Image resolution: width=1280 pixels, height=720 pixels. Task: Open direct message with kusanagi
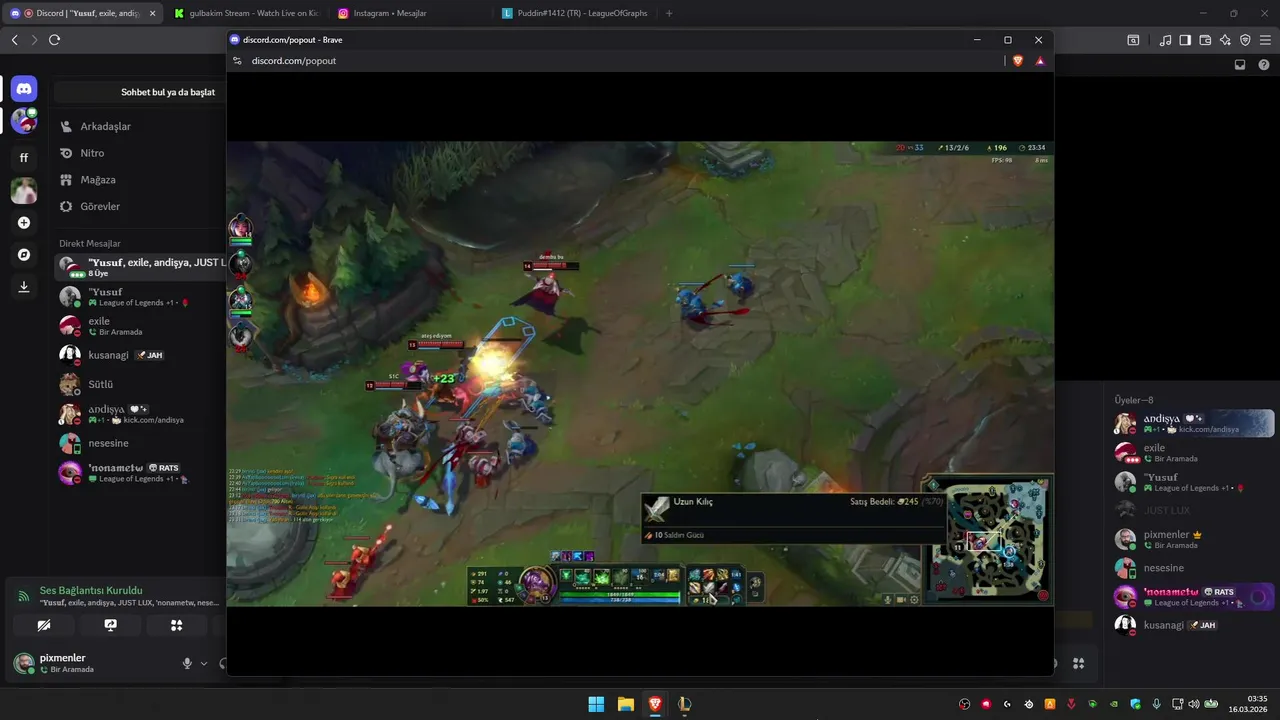point(140,355)
